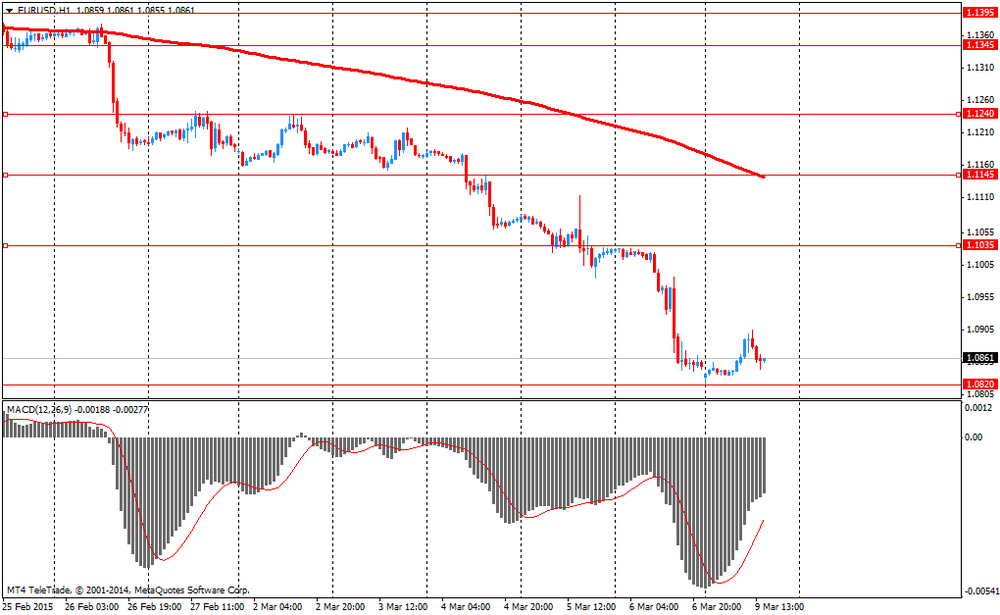This screenshot has width=1000, height=615.
Task: Click the 26 Feb 03:00 time label
Action: pos(91,607)
